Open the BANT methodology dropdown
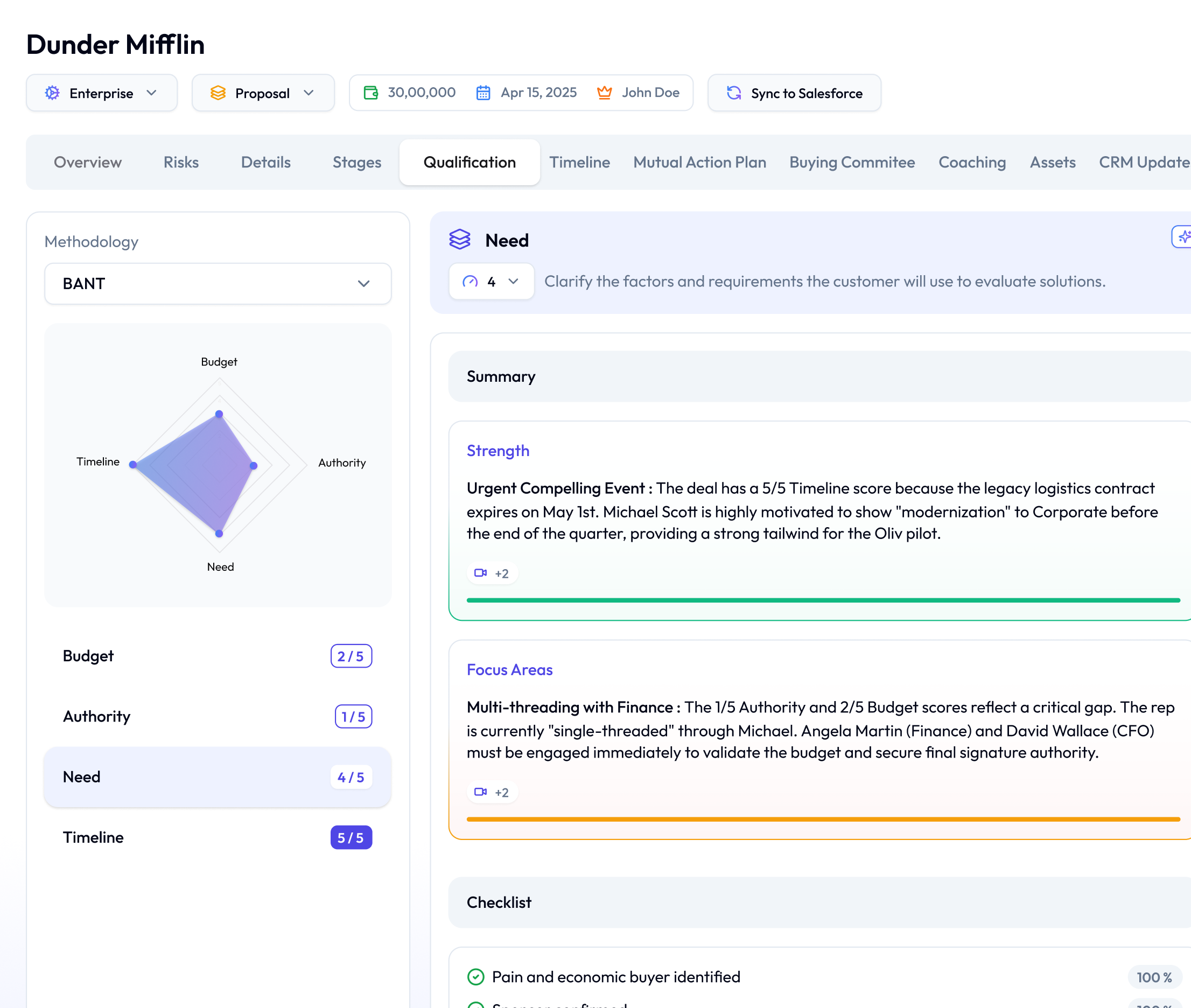Image resolution: width=1191 pixels, height=1008 pixels. tap(218, 283)
